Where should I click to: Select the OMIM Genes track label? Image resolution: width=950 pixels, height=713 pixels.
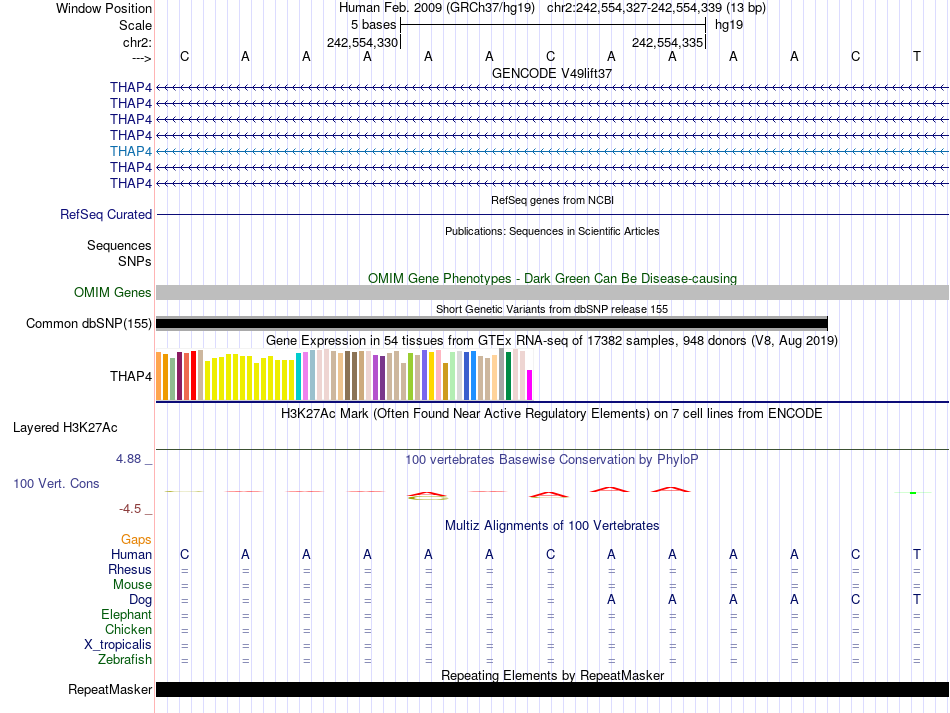coord(113,293)
